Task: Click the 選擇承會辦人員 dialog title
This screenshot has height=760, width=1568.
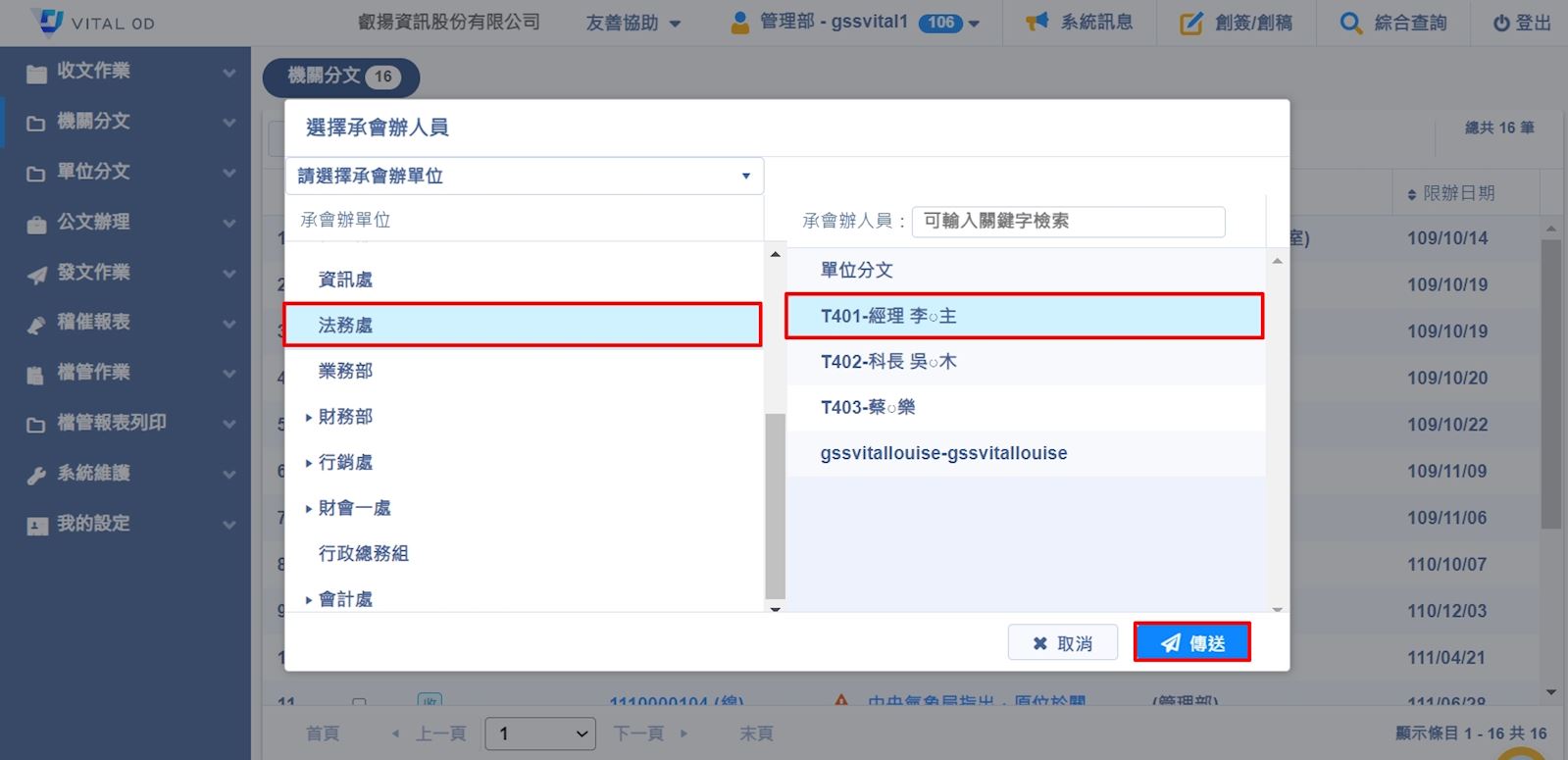Action: 378,127
